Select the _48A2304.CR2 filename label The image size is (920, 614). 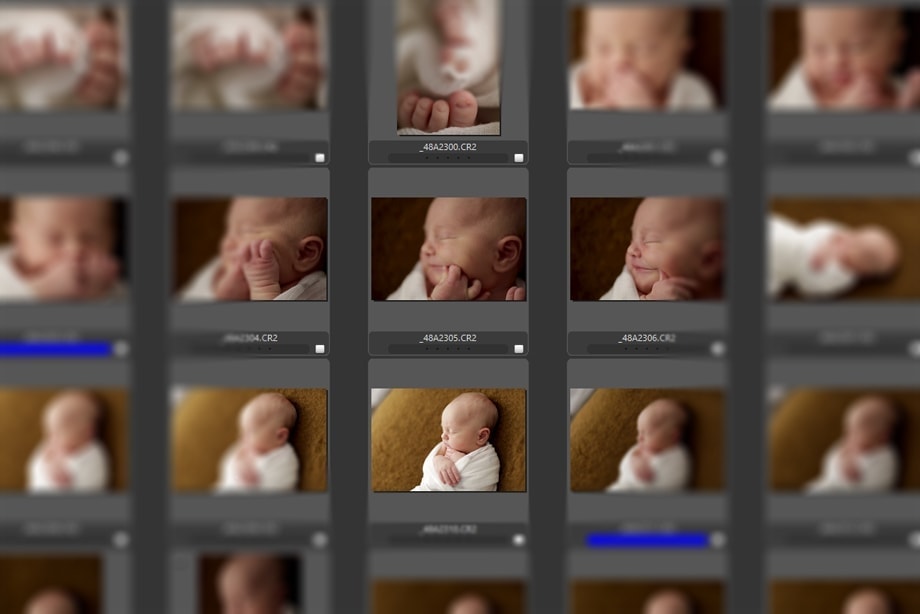(x=249, y=338)
